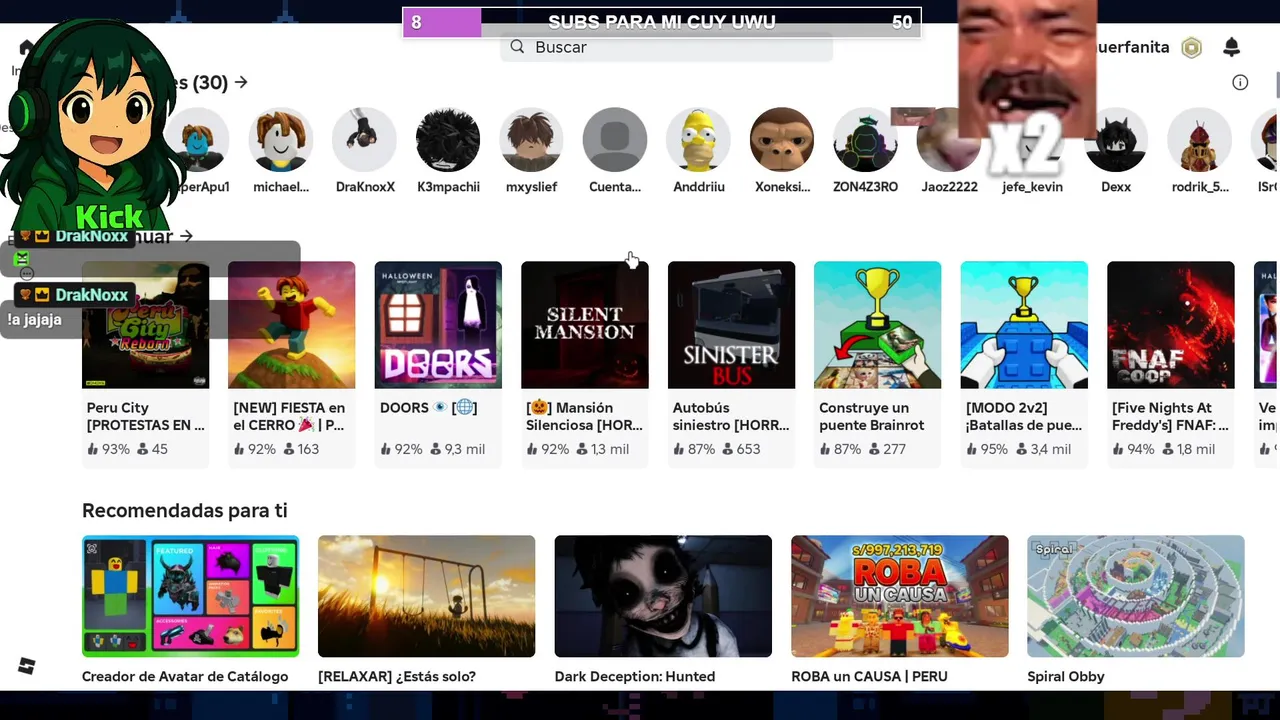Open Sinister Bus game thumbnail

731,325
